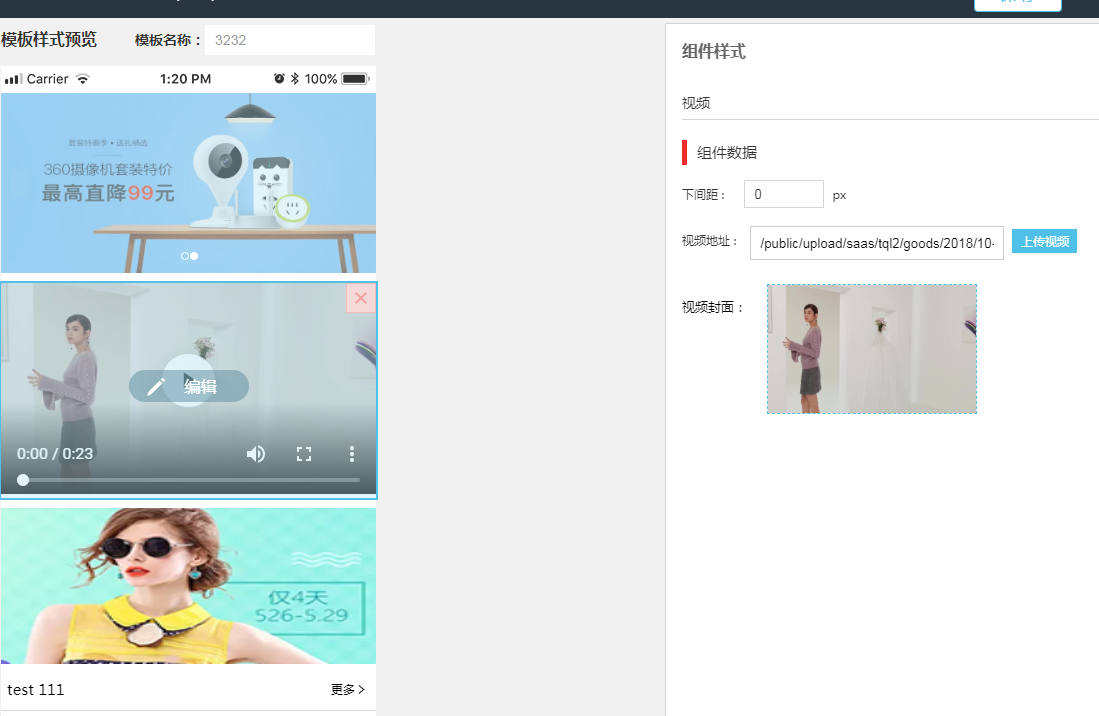Image resolution: width=1099 pixels, height=716 pixels.
Task: Click the pencil 编辑 edit button on video
Action: tap(189, 387)
